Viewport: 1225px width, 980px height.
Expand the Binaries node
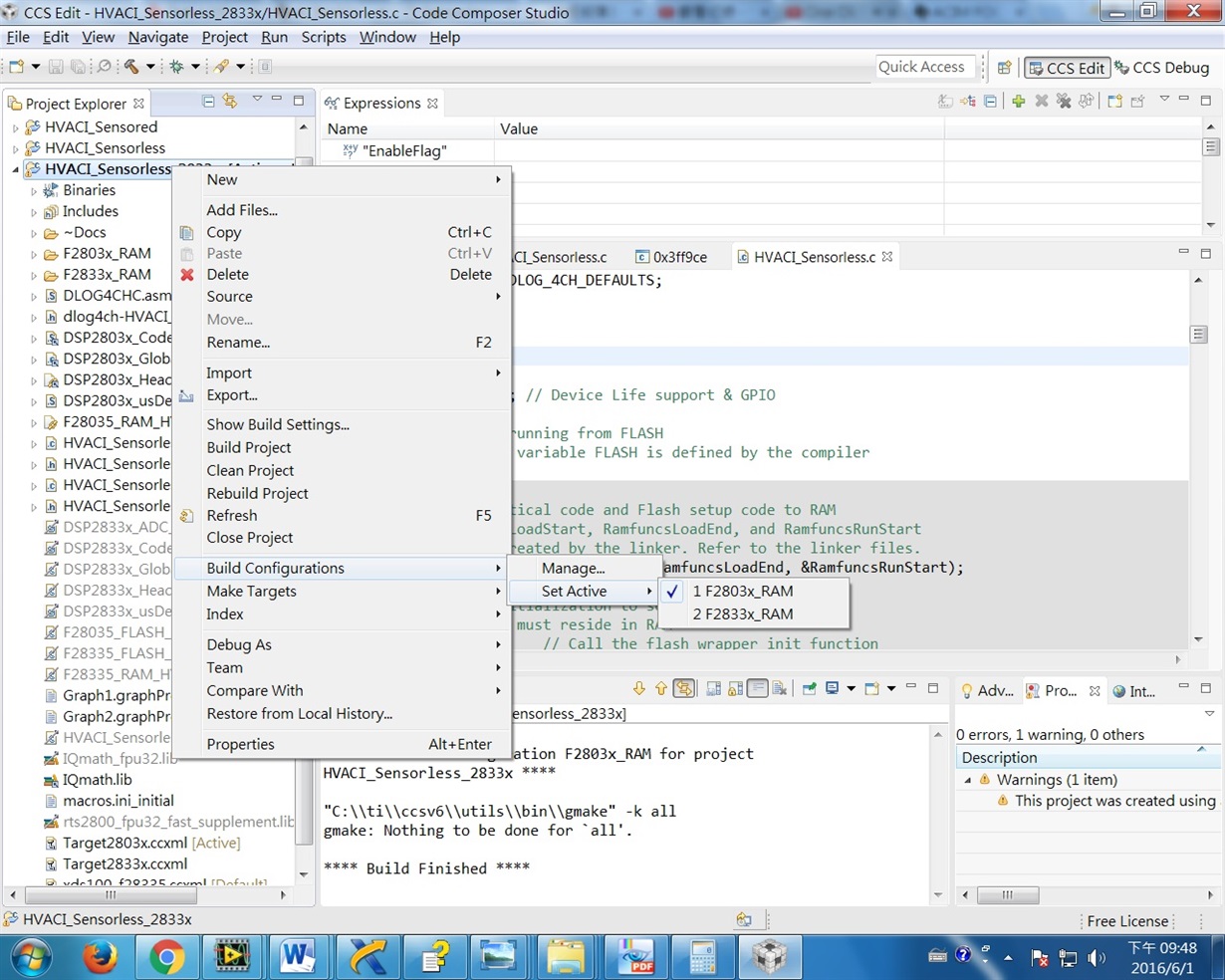33,190
